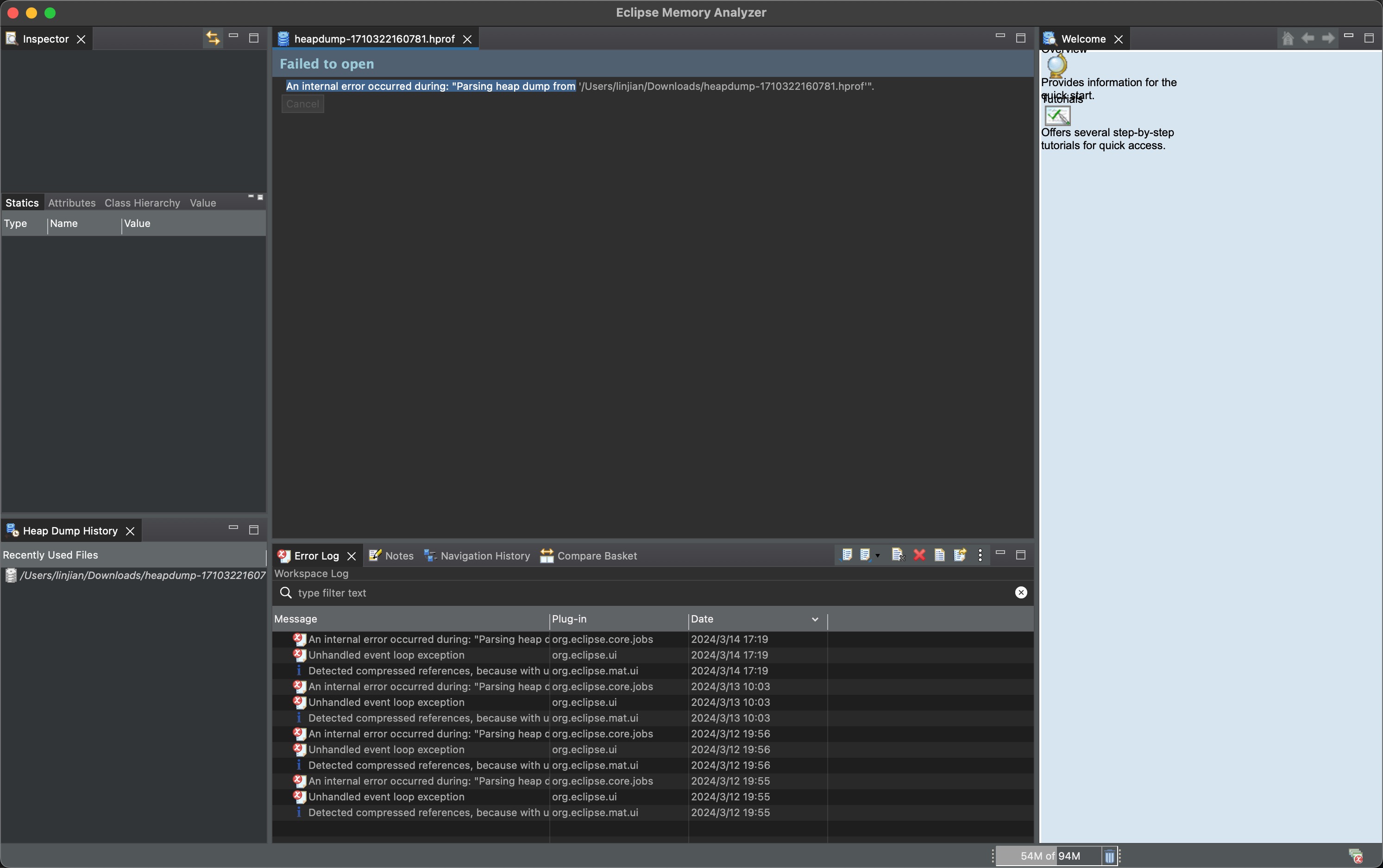The image size is (1383, 868).
Task: Open the Error Log three-dot view menu
Action: point(980,555)
